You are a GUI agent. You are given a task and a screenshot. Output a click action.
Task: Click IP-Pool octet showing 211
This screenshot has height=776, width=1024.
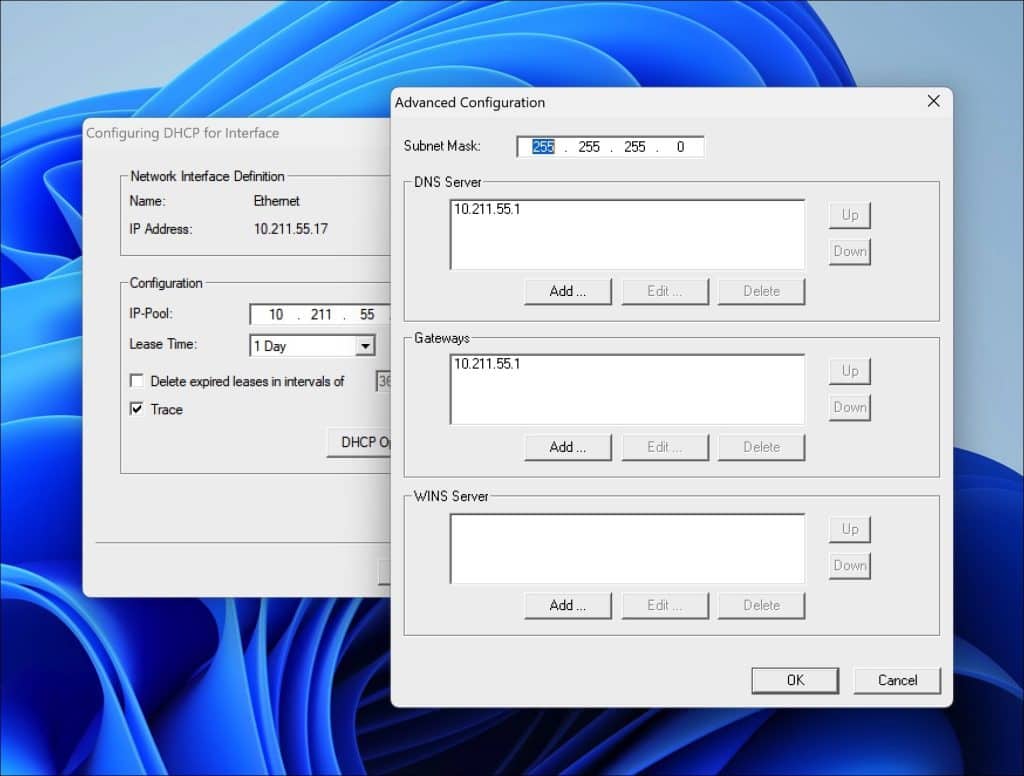click(x=321, y=315)
